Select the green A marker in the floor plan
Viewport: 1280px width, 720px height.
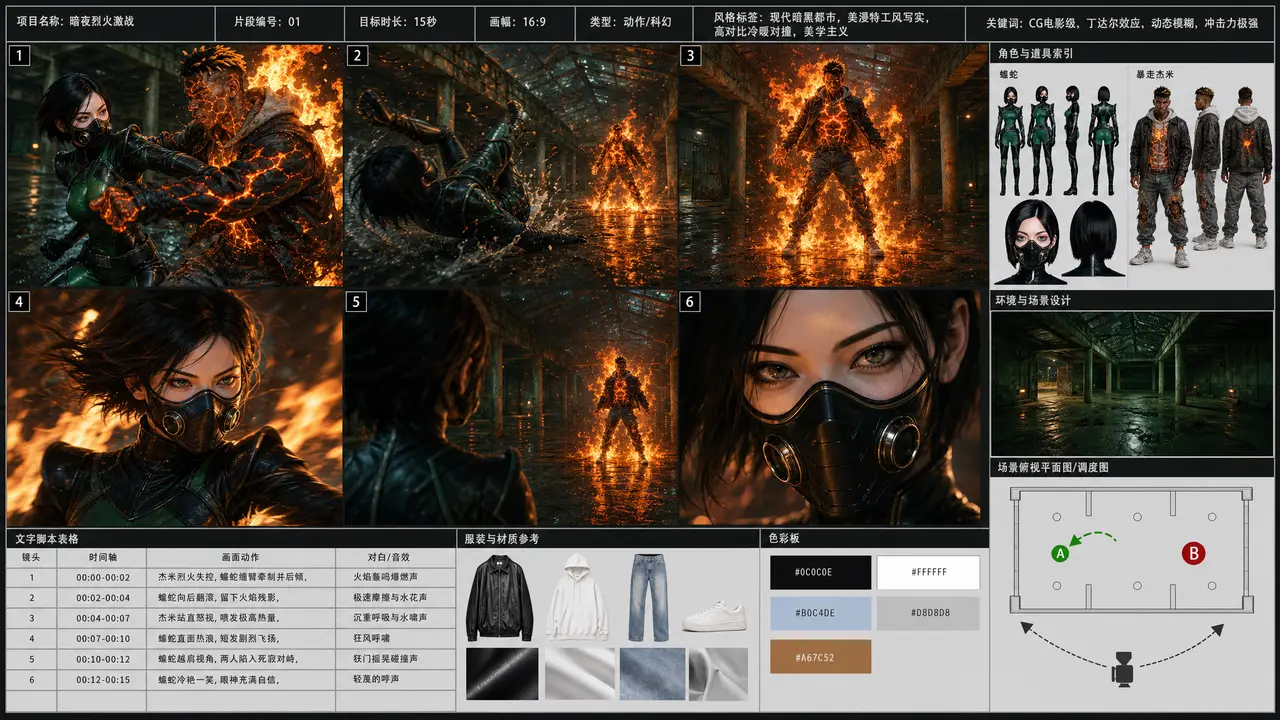(x=1061, y=553)
